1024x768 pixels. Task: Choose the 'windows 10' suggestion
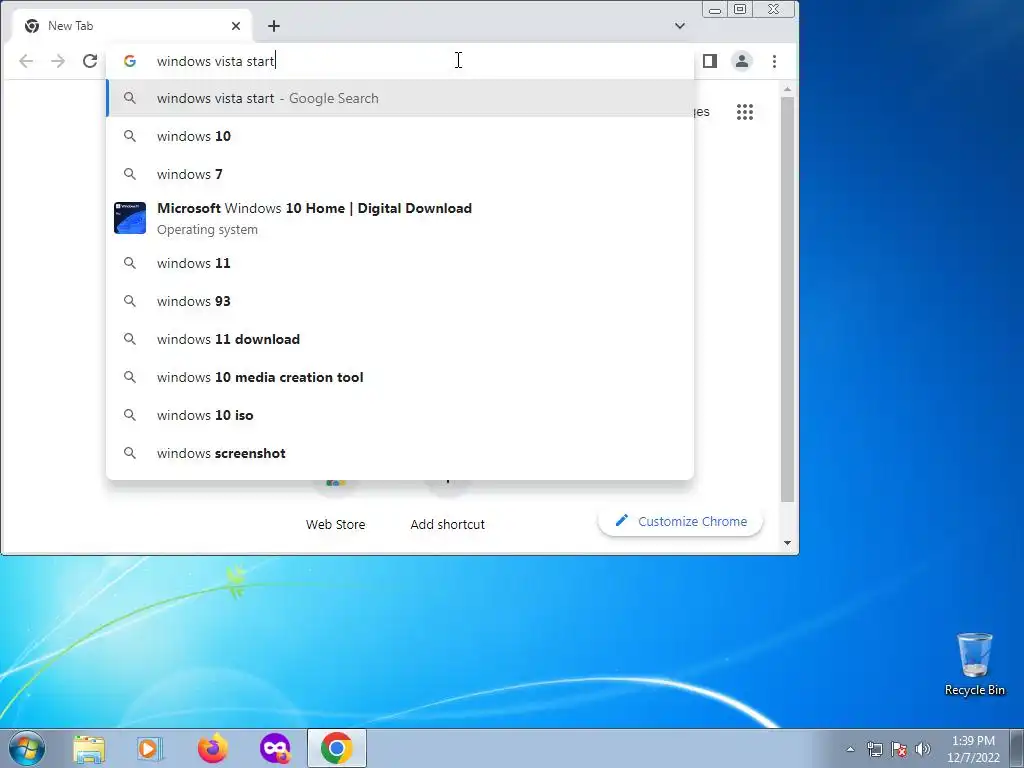400,136
